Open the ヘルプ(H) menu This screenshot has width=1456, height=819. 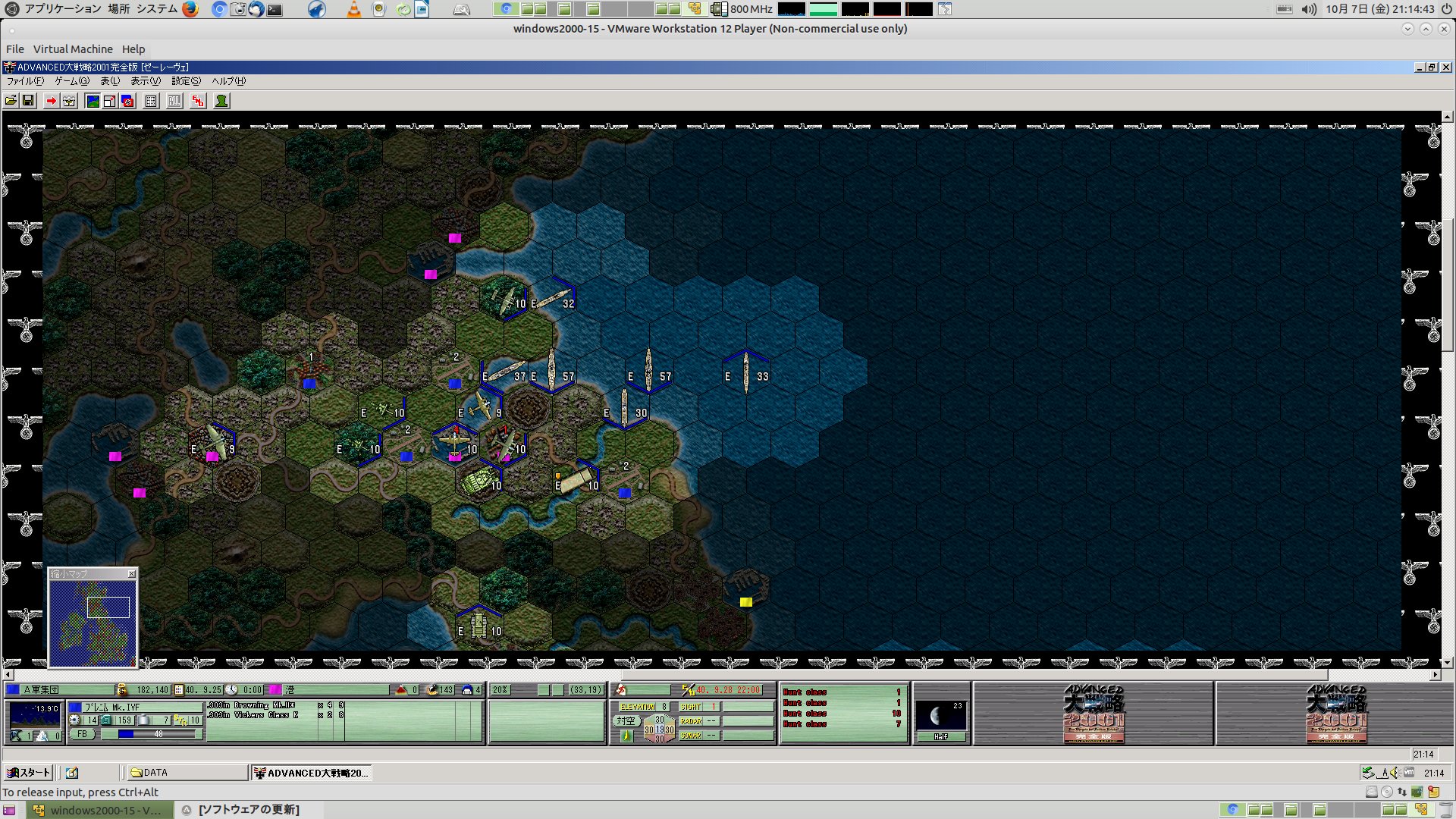[228, 81]
